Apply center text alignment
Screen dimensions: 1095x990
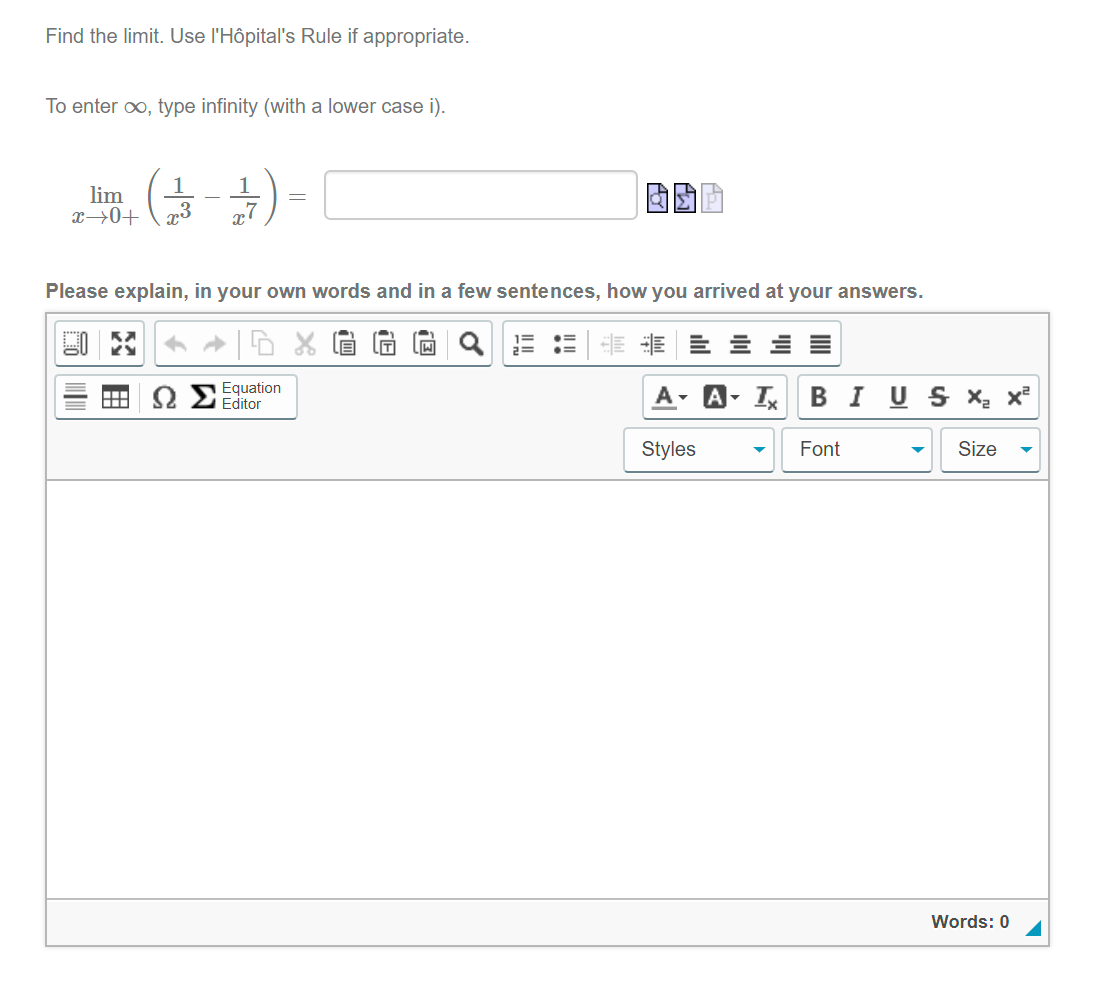[x=740, y=343]
